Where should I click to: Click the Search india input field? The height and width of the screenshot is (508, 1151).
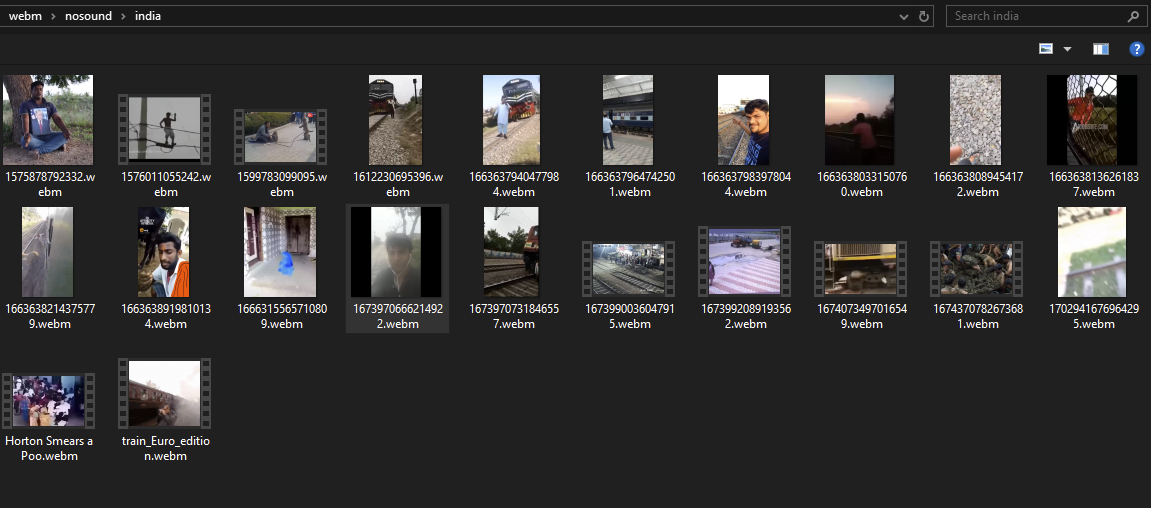coord(1046,16)
